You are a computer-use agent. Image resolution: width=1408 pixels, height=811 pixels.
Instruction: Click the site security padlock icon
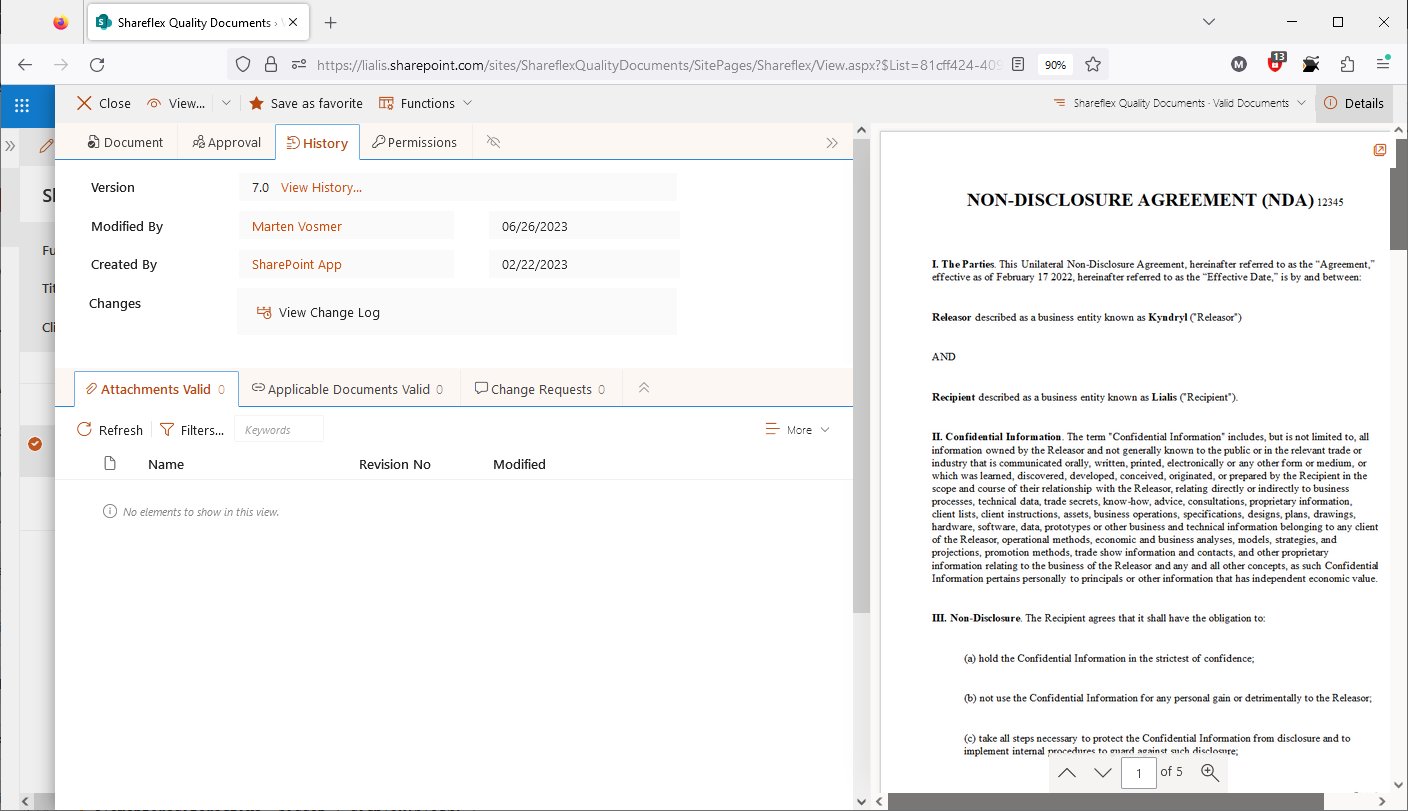click(270, 64)
